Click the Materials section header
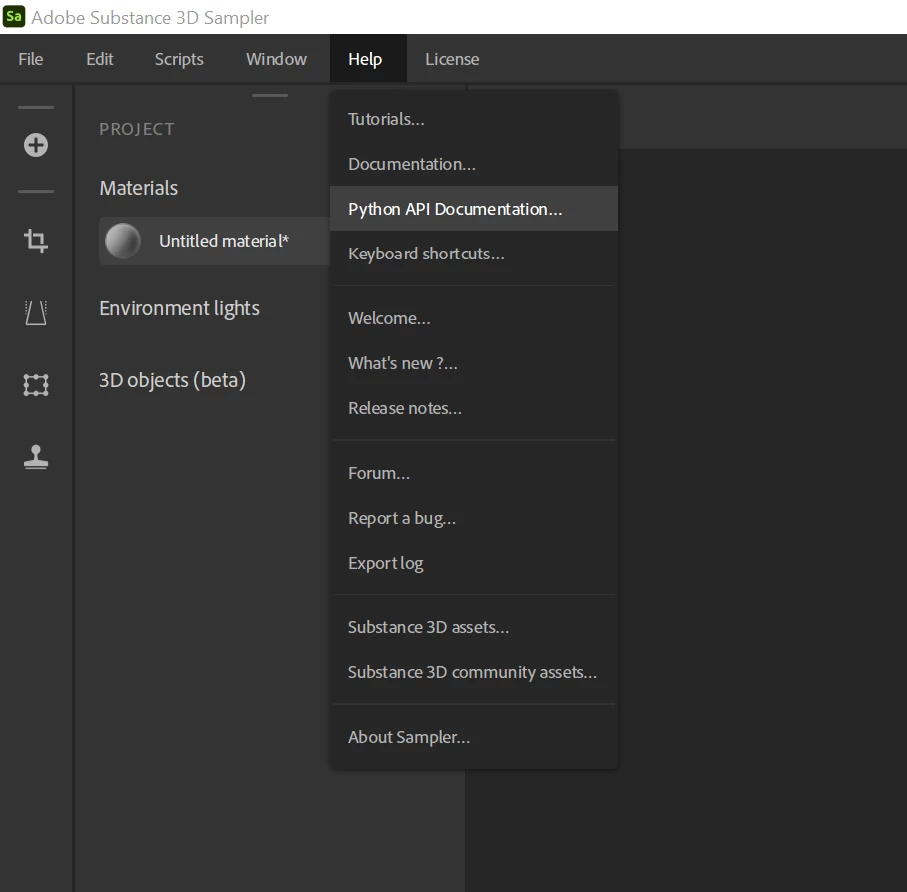 point(139,188)
